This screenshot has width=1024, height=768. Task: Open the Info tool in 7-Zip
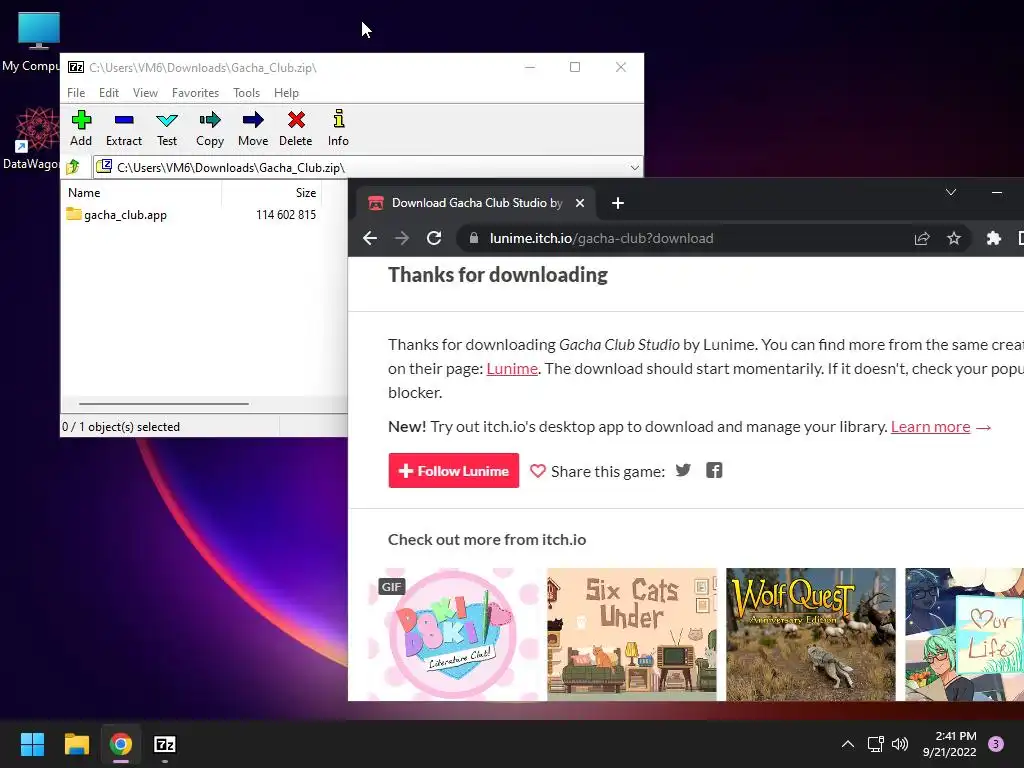pyautogui.click(x=338, y=129)
